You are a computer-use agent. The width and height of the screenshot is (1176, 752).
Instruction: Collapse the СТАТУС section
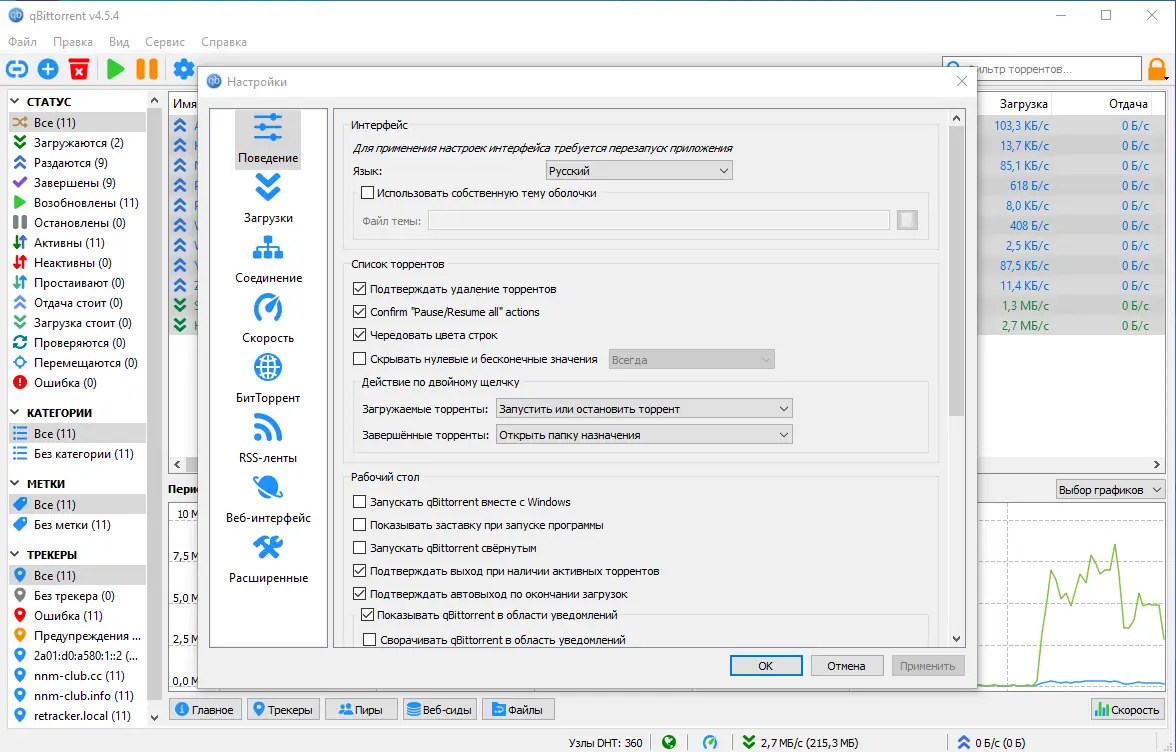coord(15,101)
